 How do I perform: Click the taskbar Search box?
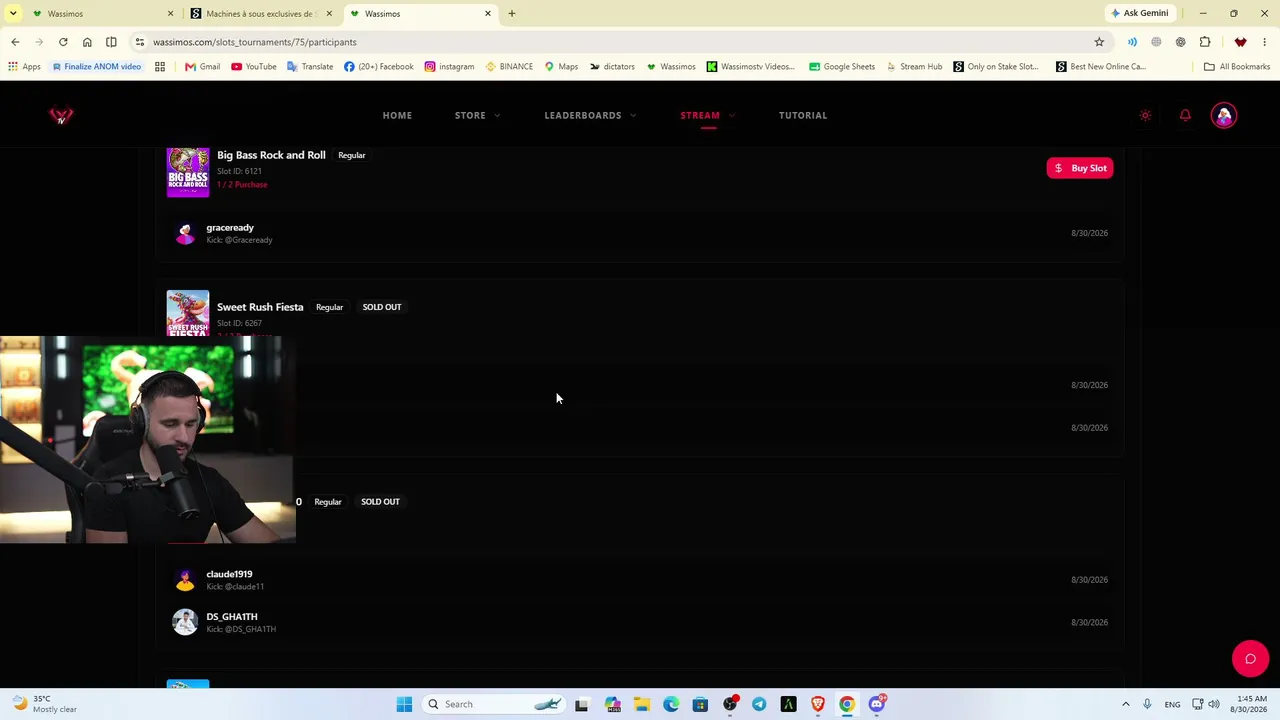point(494,704)
